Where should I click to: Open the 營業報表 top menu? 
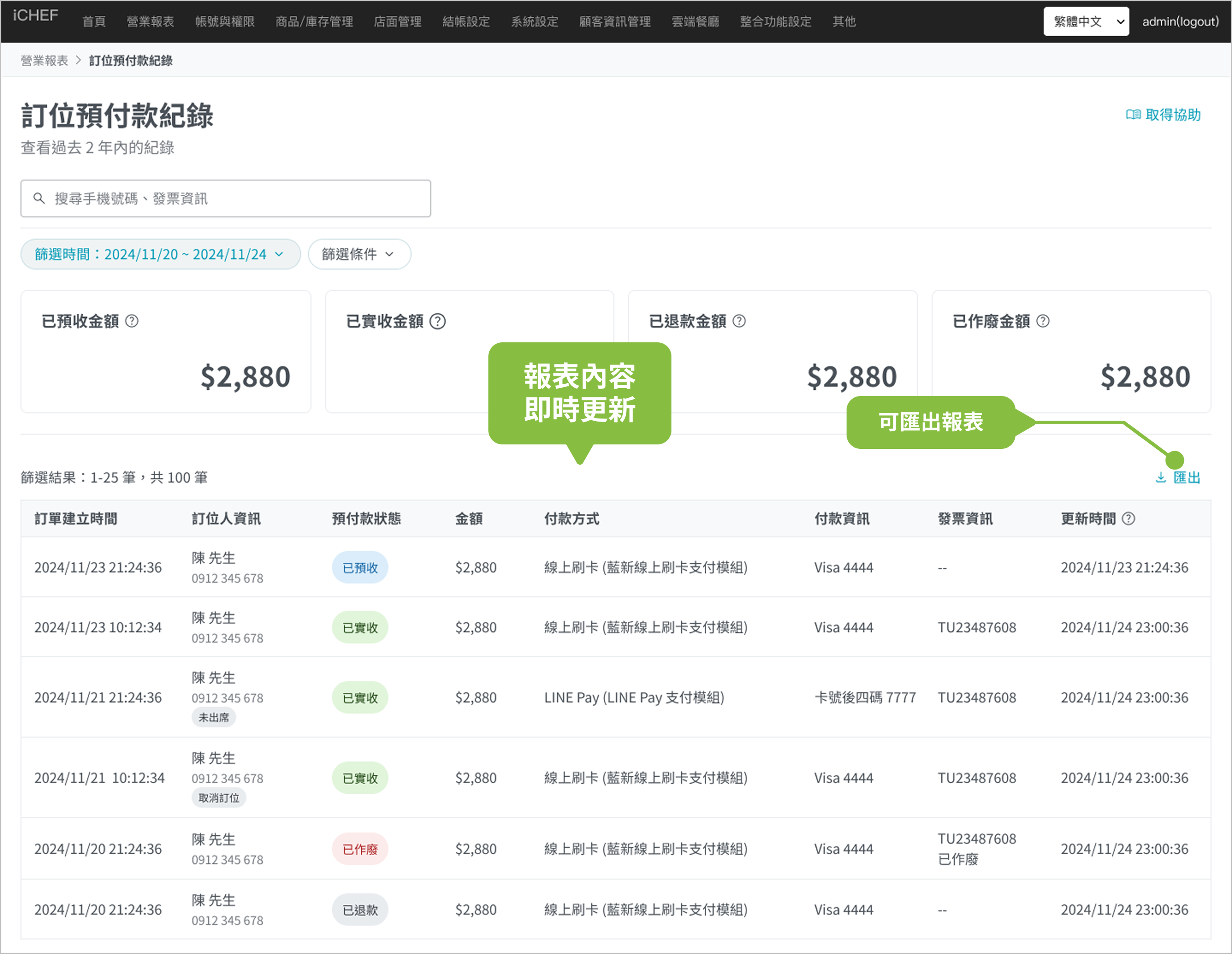pos(150,22)
